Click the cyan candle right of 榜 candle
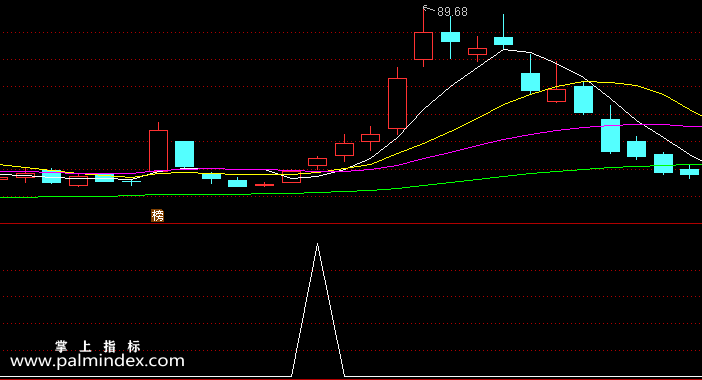Image resolution: width=702 pixels, height=380 pixels. click(x=184, y=154)
